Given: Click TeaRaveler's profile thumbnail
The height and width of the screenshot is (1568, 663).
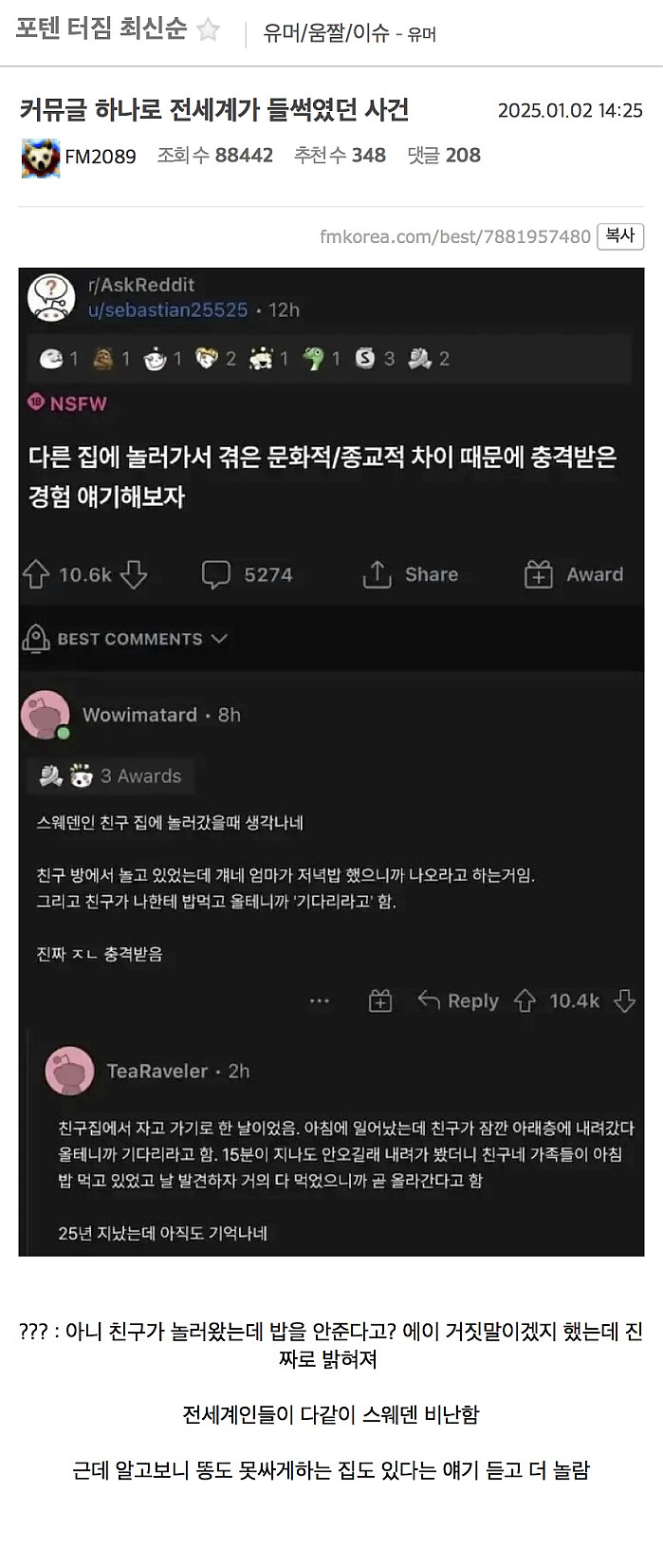Looking at the screenshot, I should [x=69, y=1070].
